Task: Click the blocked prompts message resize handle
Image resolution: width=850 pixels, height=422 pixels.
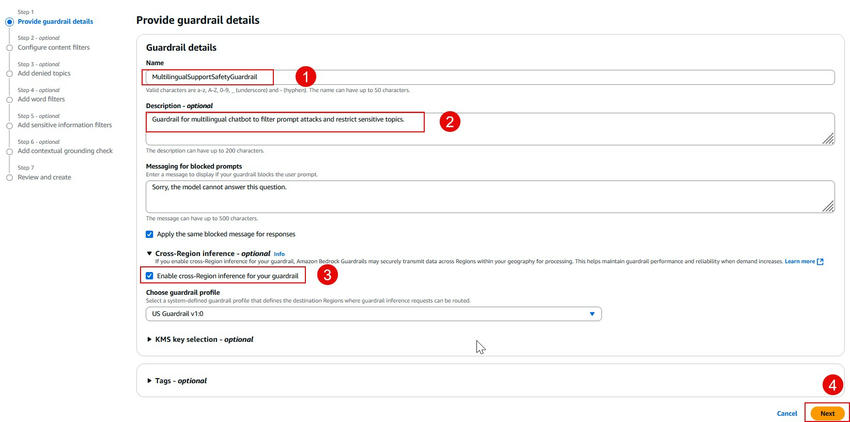Action: click(x=828, y=207)
